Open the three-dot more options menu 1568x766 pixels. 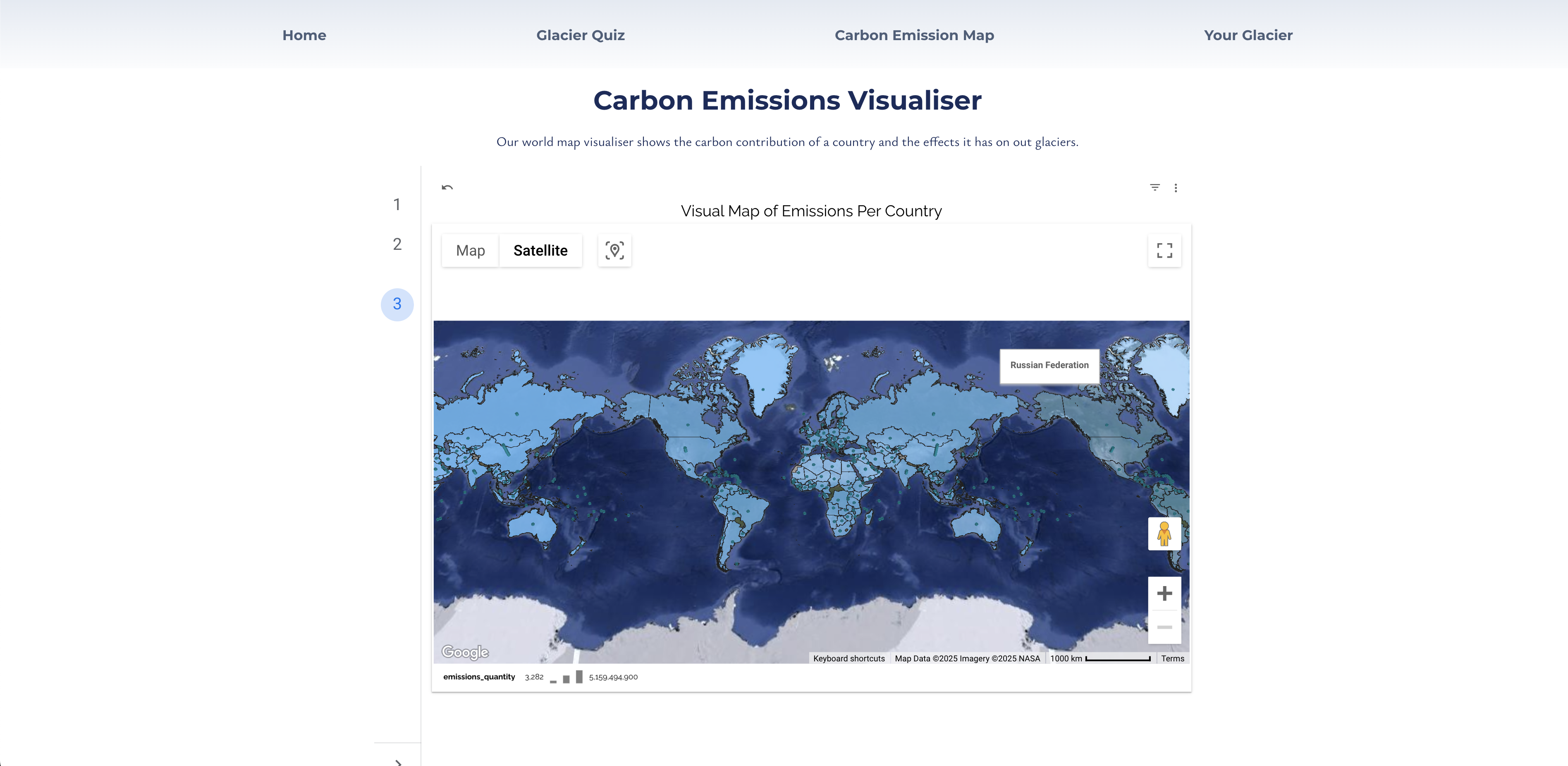click(1176, 187)
